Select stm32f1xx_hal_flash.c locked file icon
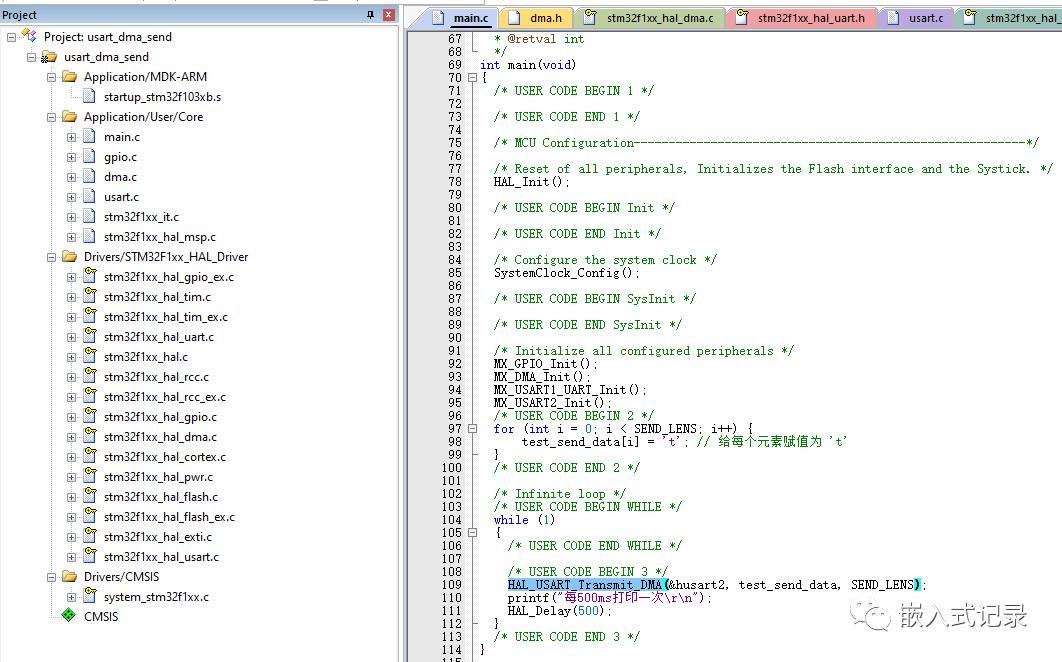Image resolution: width=1062 pixels, height=662 pixels. tap(90, 495)
